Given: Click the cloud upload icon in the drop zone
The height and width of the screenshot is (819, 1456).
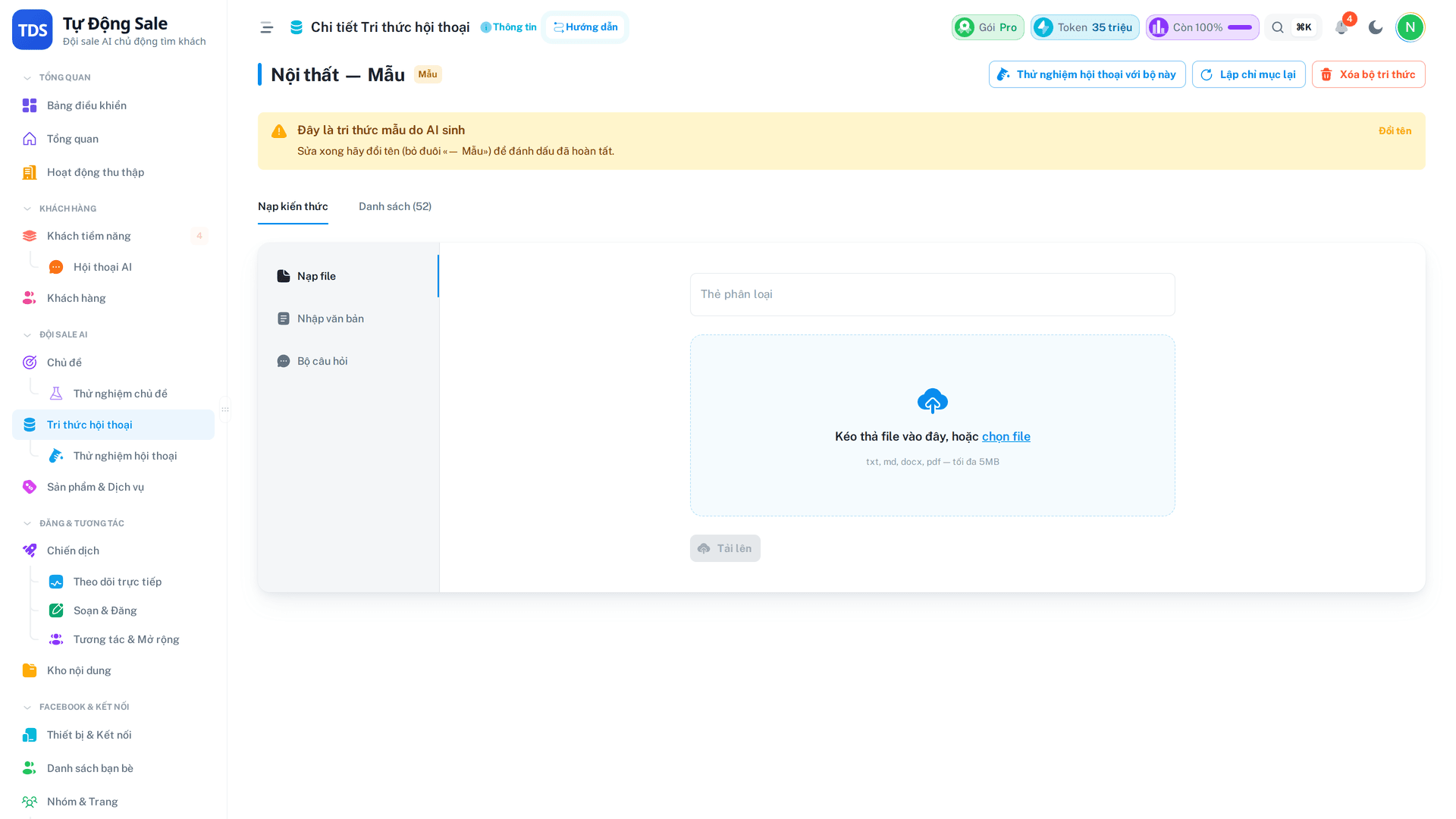Looking at the screenshot, I should coord(932,401).
